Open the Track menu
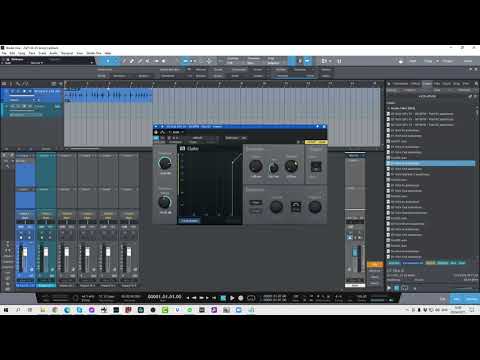Screen dimensions: 480x360 (x=32, y=53)
